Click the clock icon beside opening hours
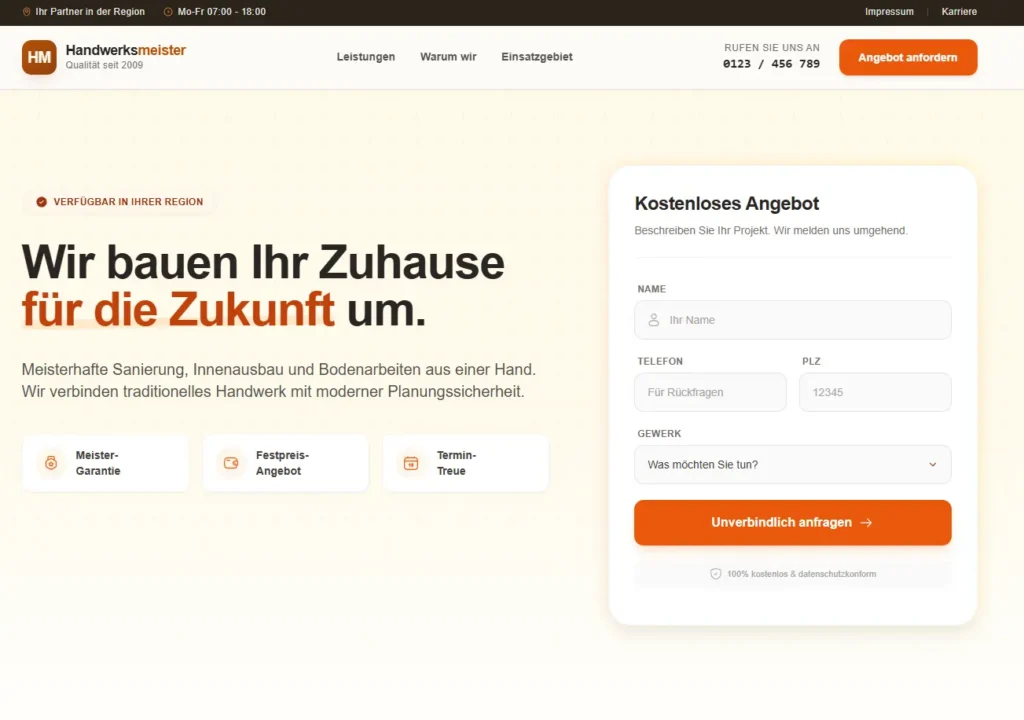Screen dimensions: 1024x720 [x=168, y=12]
